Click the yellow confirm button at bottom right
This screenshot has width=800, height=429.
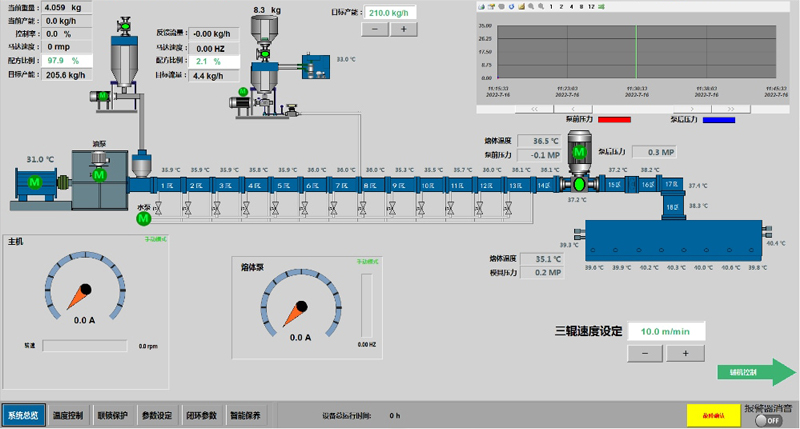[x=713, y=415]
